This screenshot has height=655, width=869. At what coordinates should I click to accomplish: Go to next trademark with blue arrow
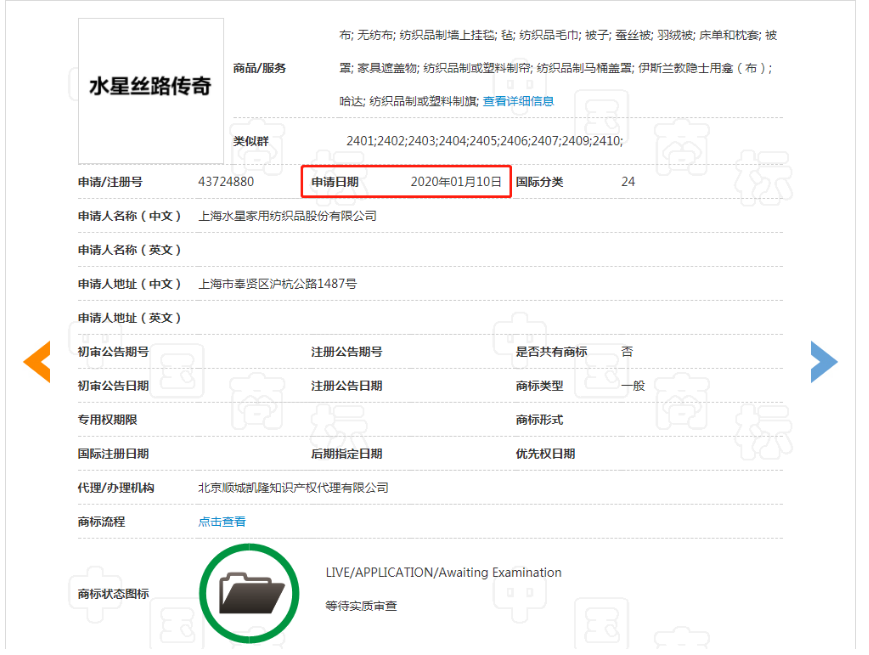(824, 362)
